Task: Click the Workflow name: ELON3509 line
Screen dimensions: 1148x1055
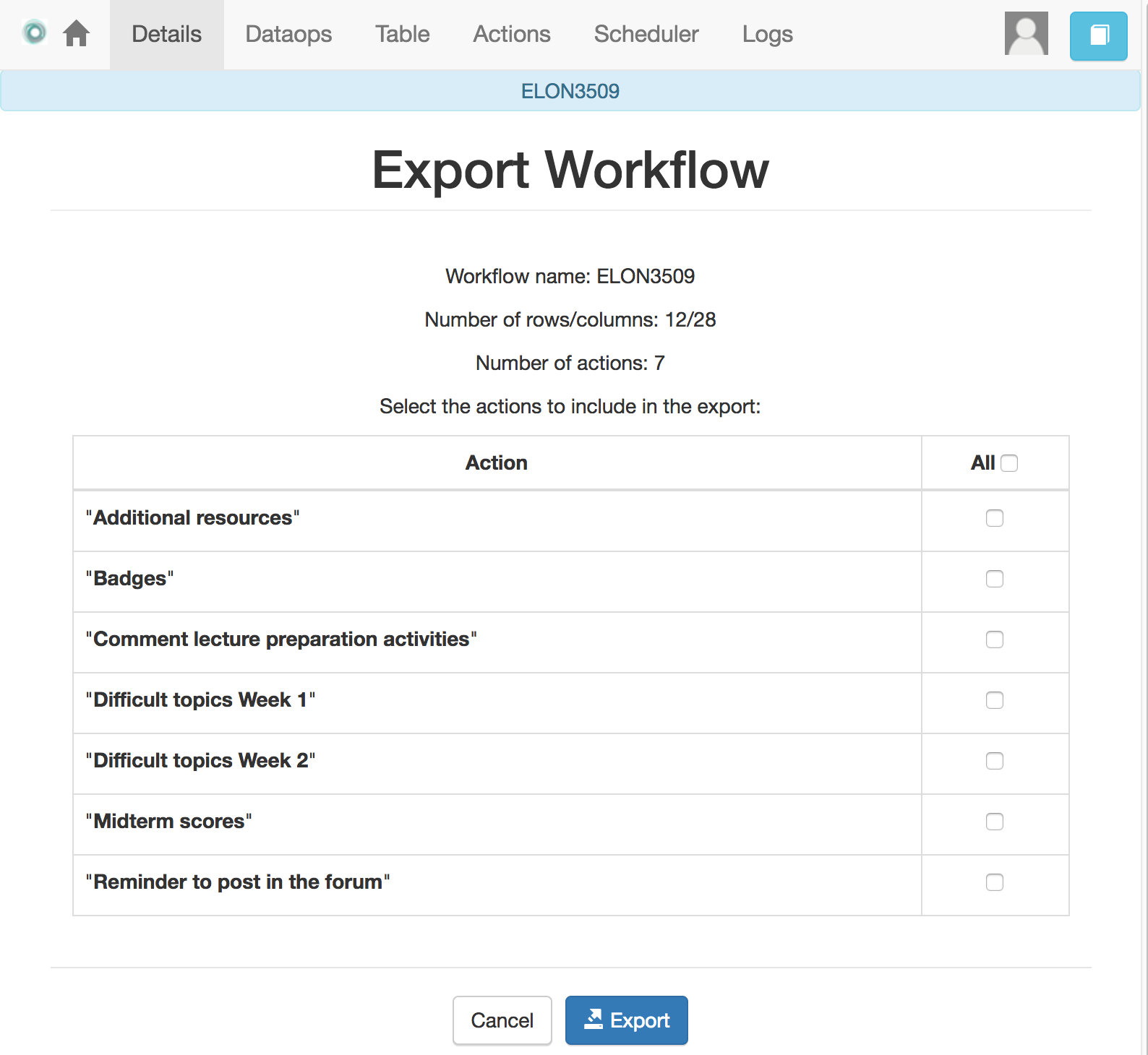Action: coord(570,276)
